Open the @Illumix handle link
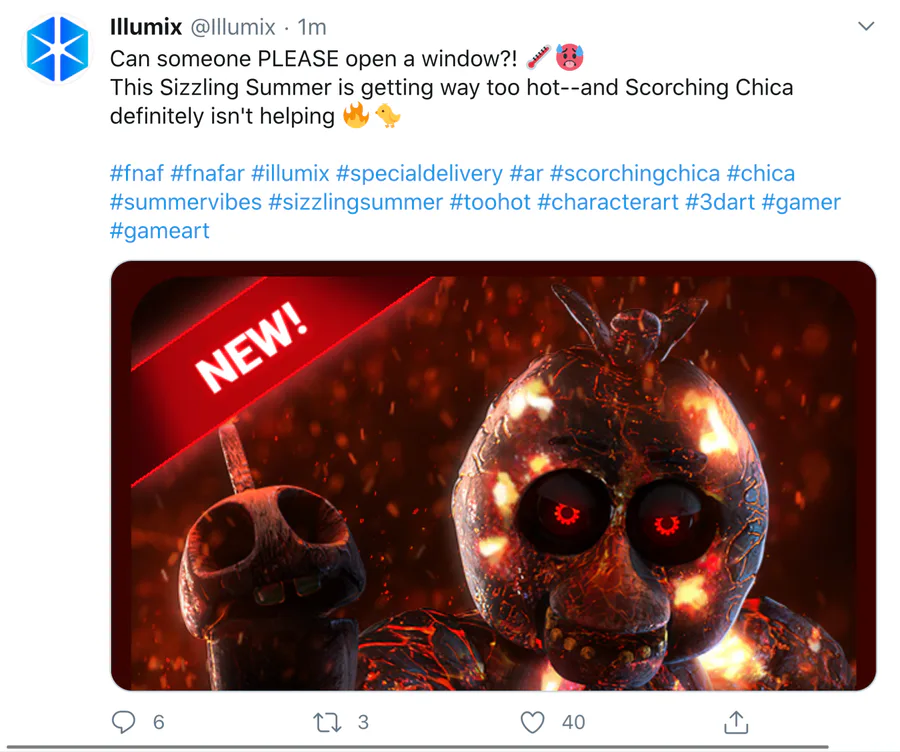Viewport: 900px width, 752px height. [232, 27]
